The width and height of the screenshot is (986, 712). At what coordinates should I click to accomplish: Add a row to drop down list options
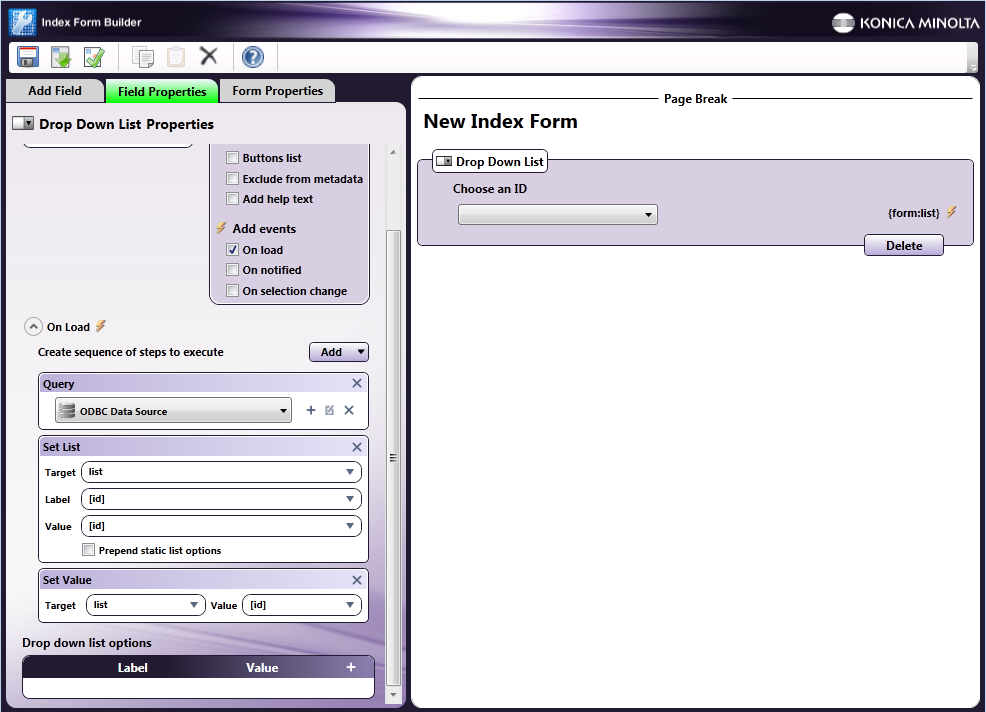(x=351, y=667)
